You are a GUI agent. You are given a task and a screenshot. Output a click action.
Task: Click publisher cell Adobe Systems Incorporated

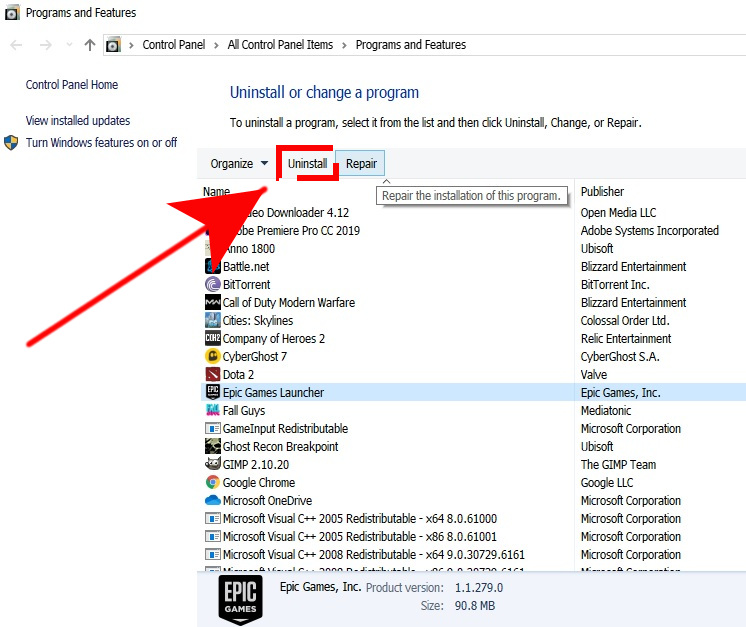649,230
